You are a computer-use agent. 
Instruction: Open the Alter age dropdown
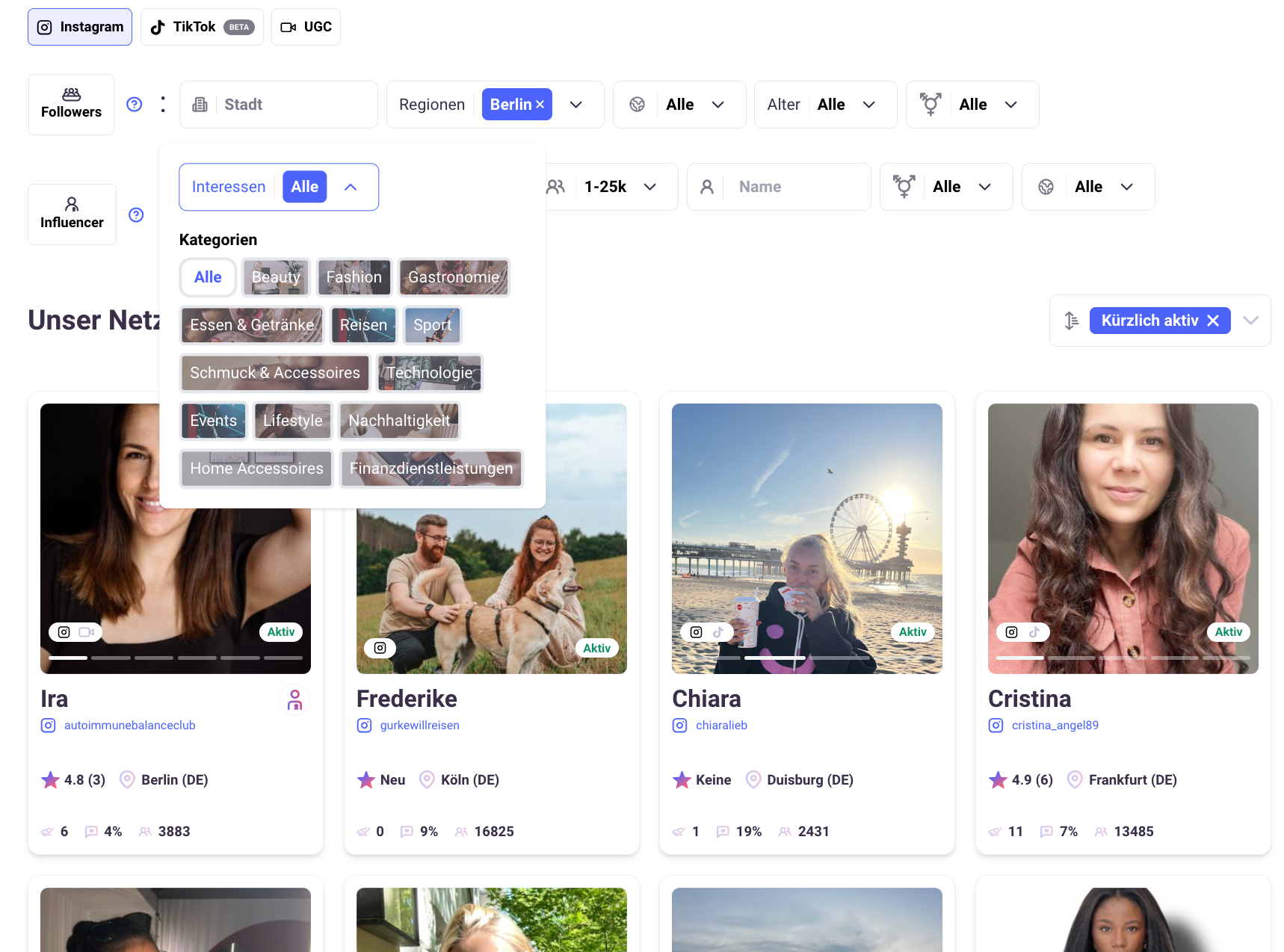[x=825, y=105]
